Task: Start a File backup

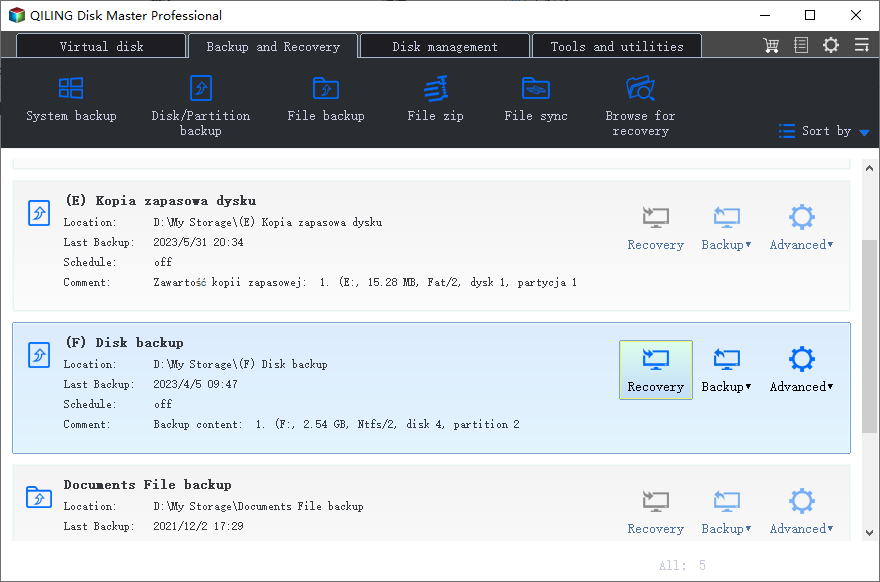Action: pos(326,99)
